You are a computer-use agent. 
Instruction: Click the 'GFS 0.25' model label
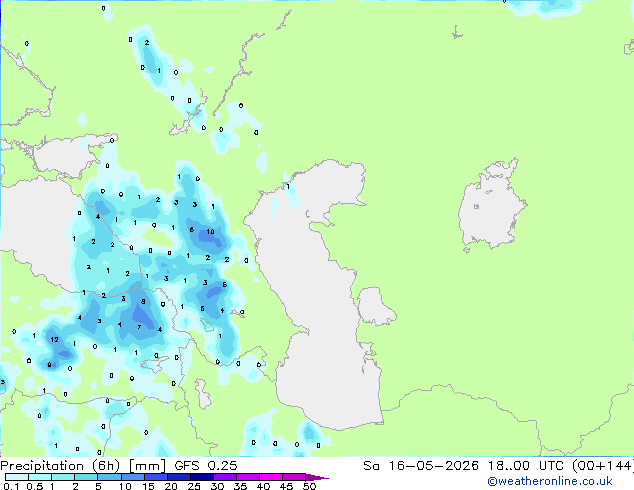pyautogui.click(x=206, y=466)
